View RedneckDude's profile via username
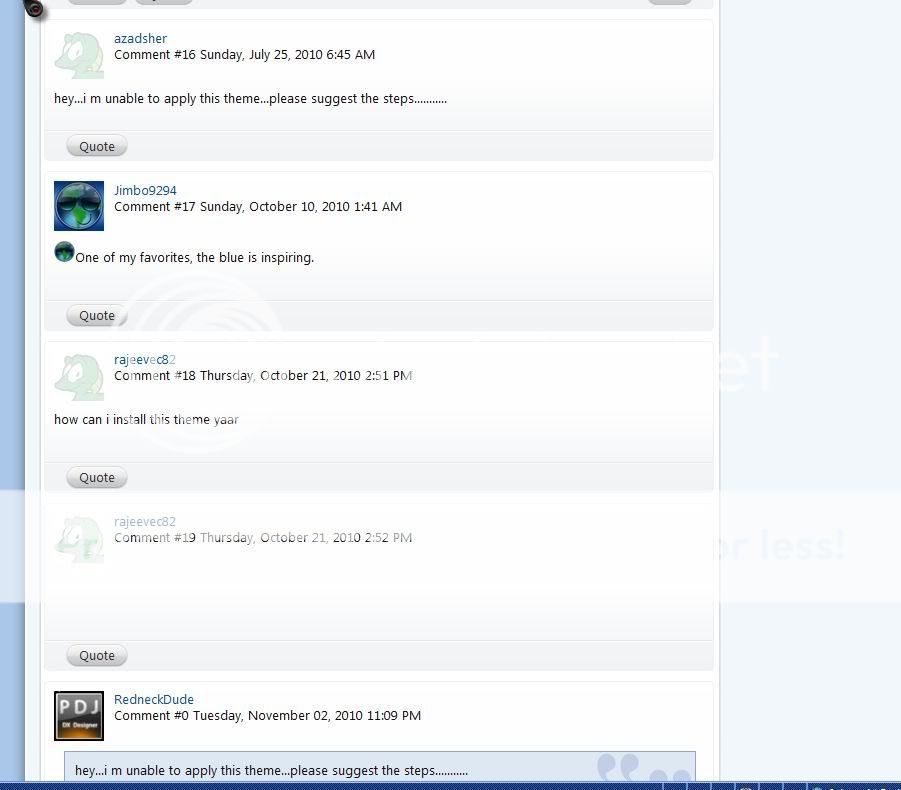901x790 pixels. [x=154, y=700]
